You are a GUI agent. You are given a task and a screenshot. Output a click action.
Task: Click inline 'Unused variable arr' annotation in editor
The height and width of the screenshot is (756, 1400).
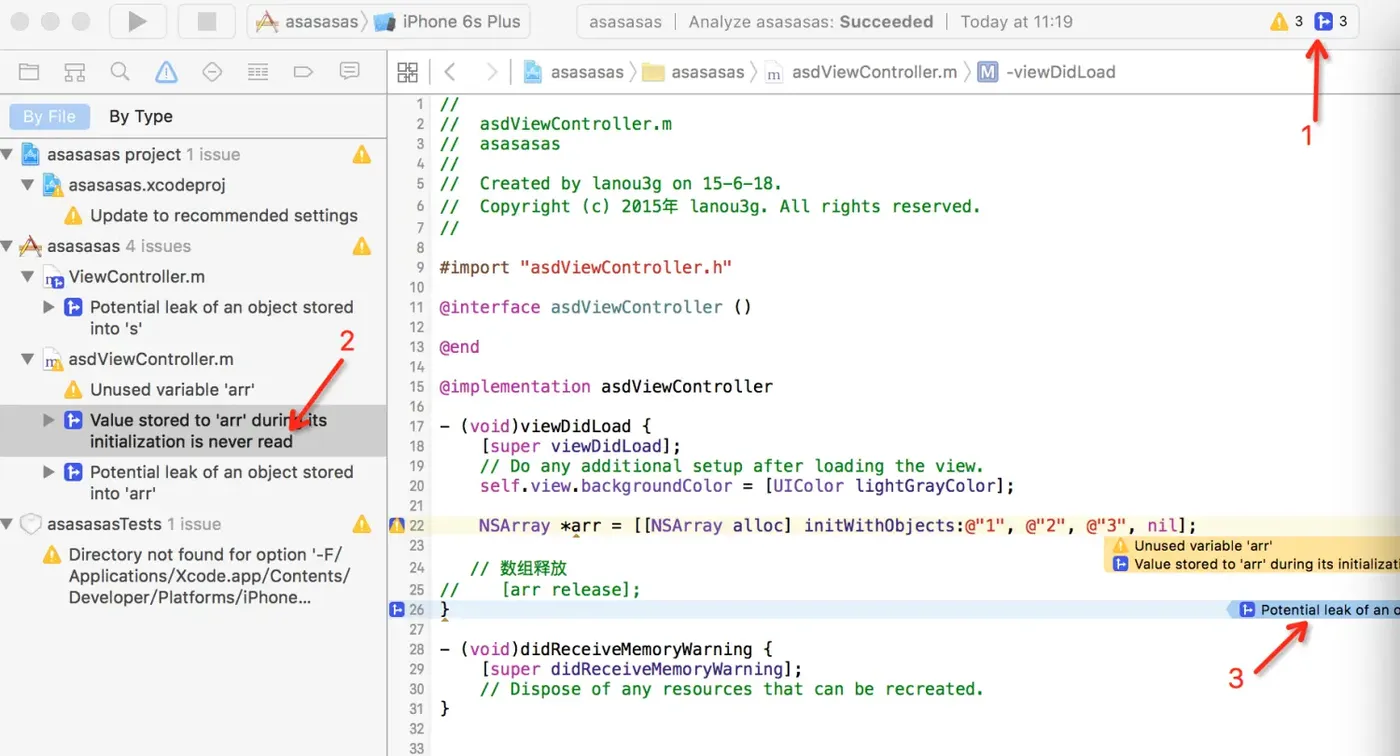click(x=1203, y=546)
